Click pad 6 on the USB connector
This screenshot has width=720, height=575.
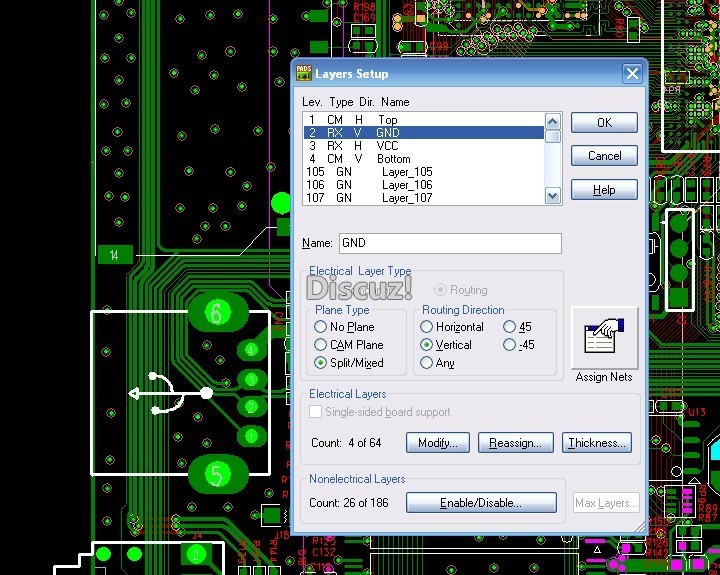click(218, 313)
